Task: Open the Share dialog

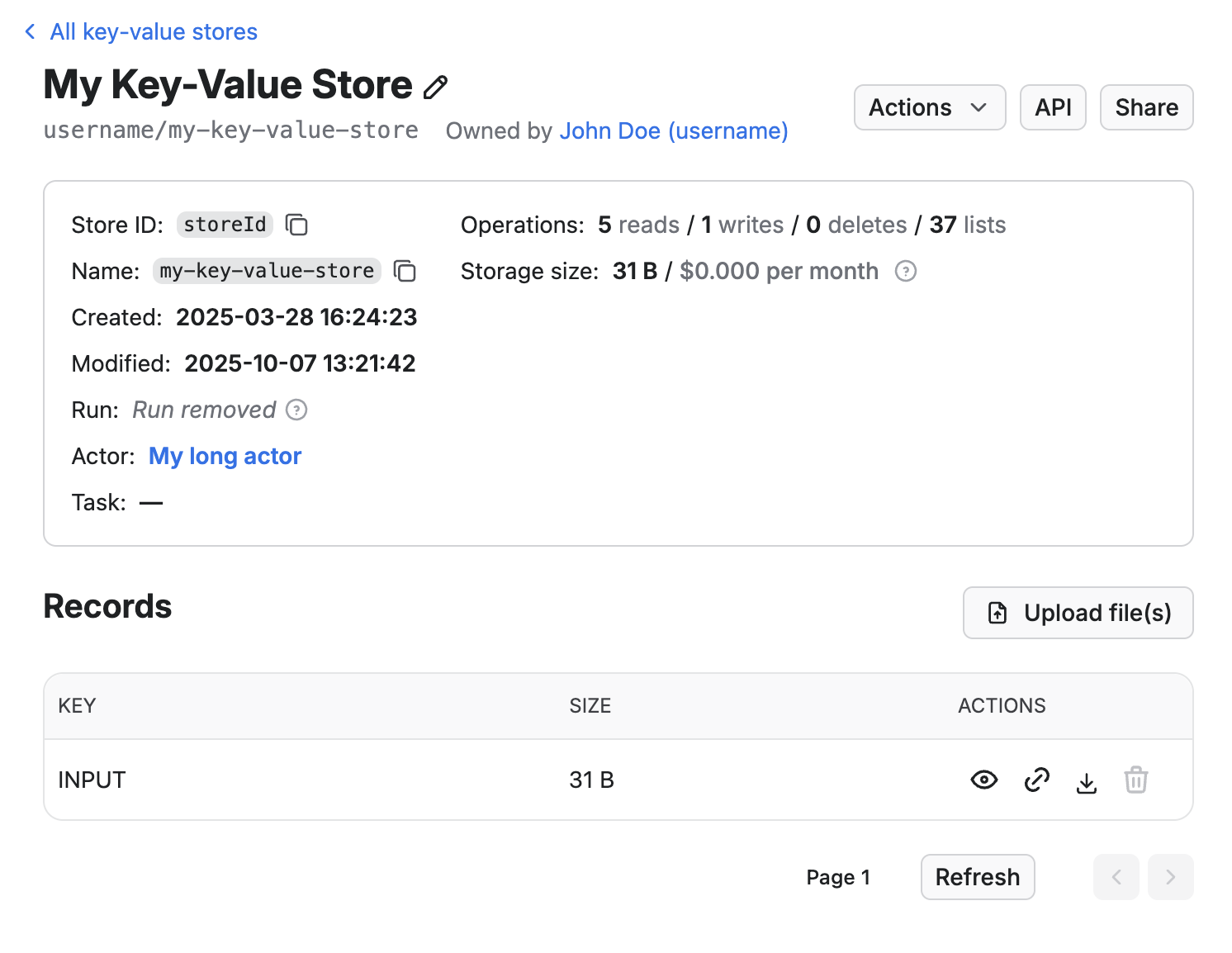Action: 1146,107
